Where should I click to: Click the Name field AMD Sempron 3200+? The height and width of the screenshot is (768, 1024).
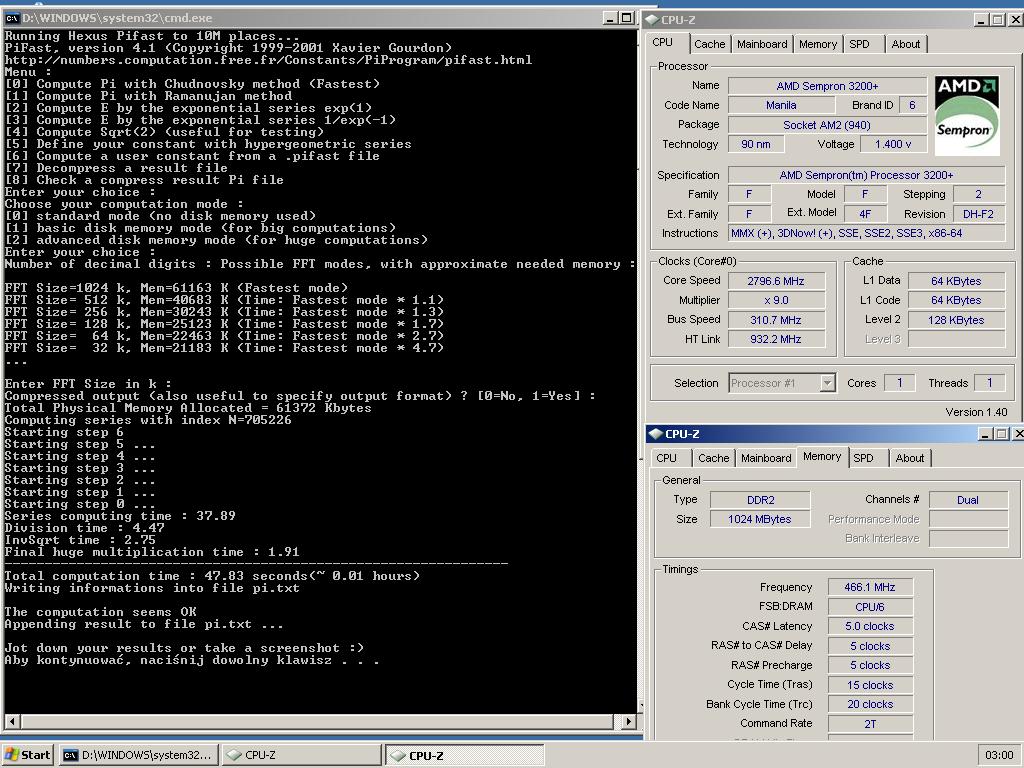pyautogui.click(x=827, y=86)
